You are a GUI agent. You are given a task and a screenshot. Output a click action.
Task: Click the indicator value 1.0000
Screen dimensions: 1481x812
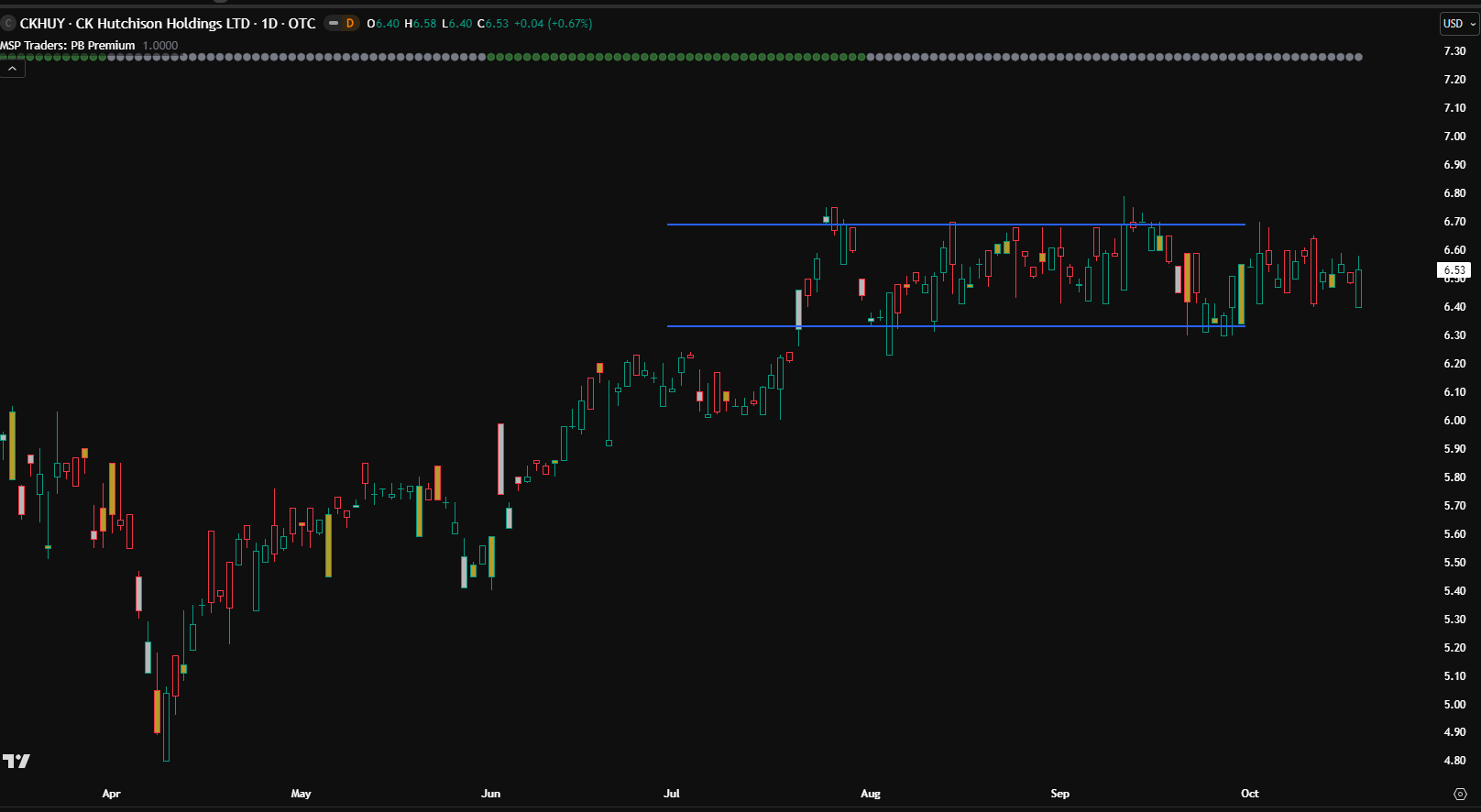[x=160, y=46]
